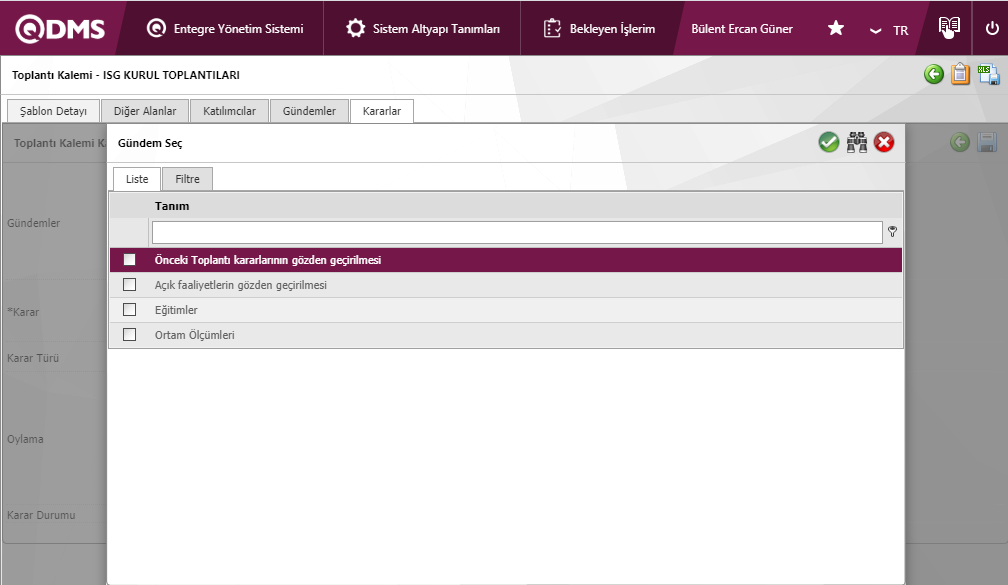Screen dimensions: 1008x585
Task: Check the Eğitimler checkbox
Action: pos(130,309)
